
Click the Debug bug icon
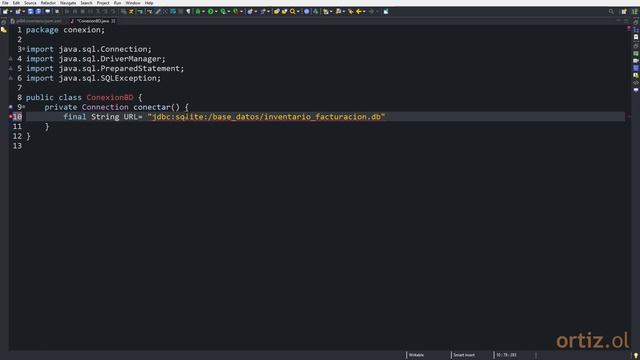coord(198,11)
